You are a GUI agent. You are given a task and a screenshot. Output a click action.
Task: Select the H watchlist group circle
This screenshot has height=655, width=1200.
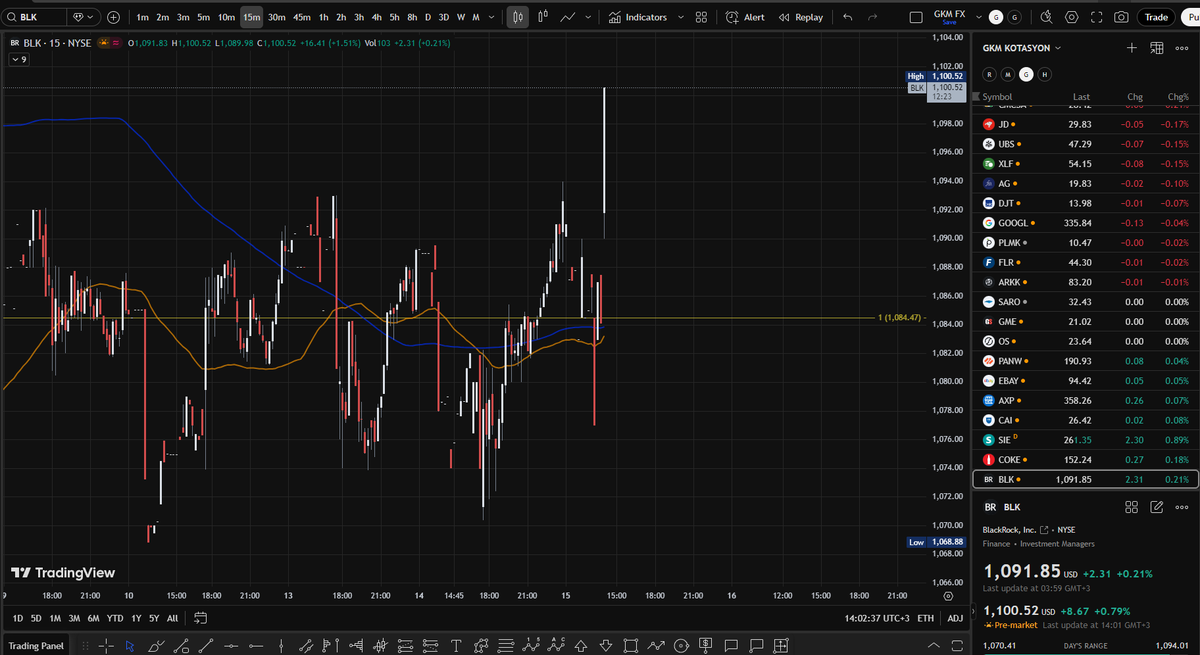[x=1044, y=74]
